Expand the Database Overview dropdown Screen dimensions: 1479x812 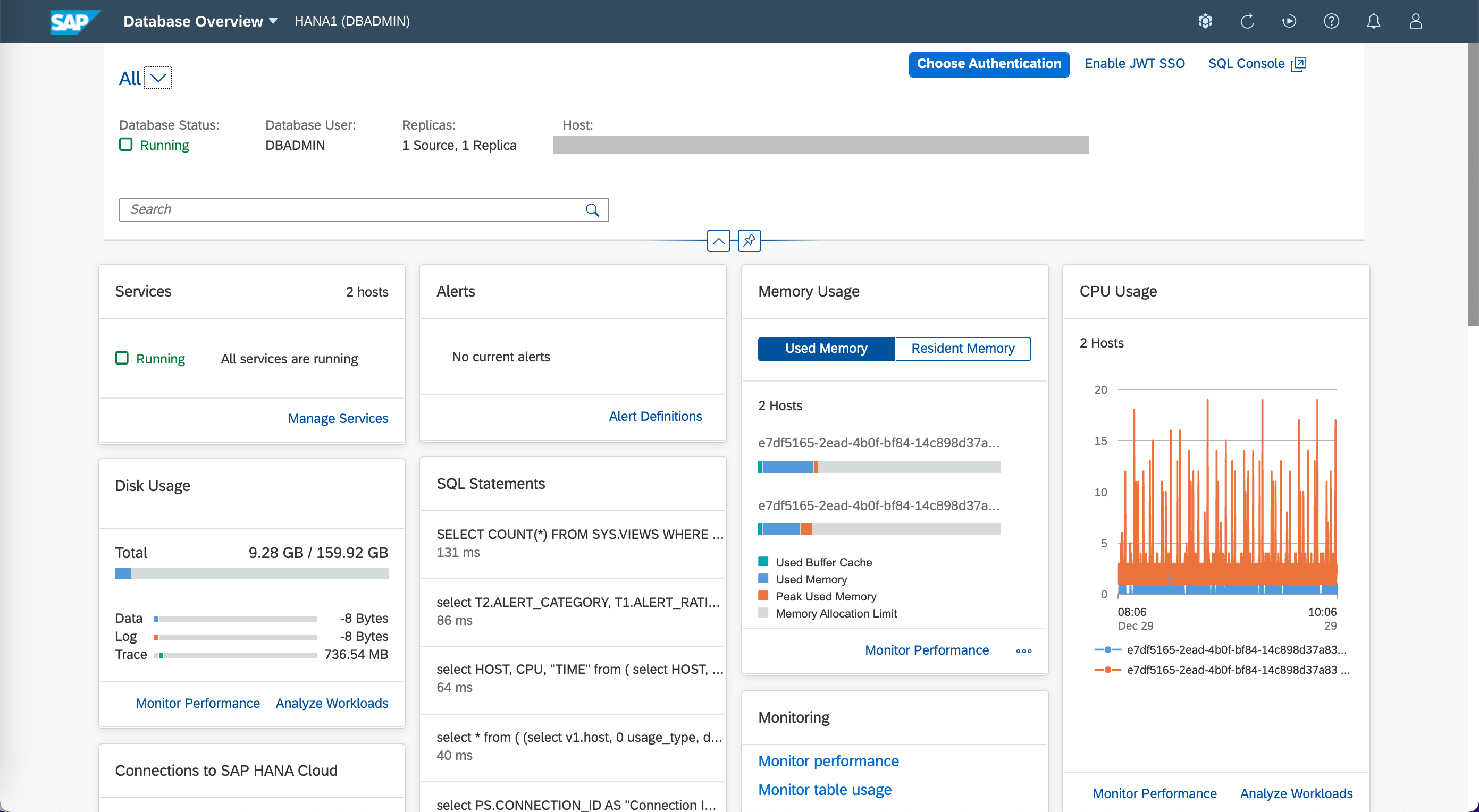[273, 21]
